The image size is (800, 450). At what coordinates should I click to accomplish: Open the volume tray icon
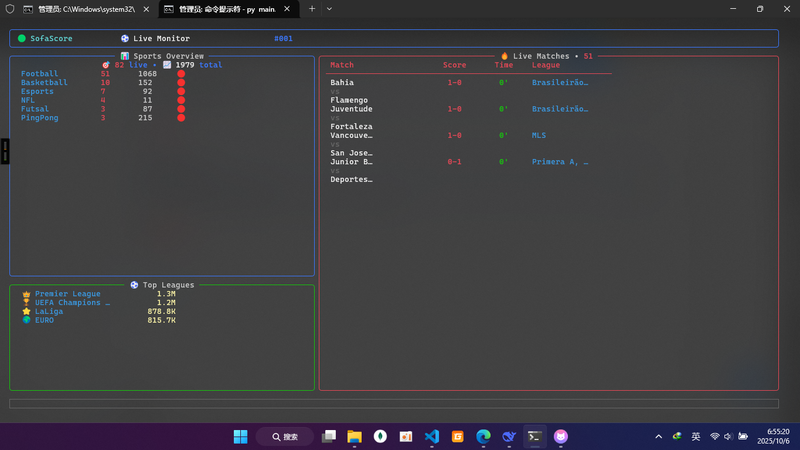pyautogui.click(x=729, y=436)
